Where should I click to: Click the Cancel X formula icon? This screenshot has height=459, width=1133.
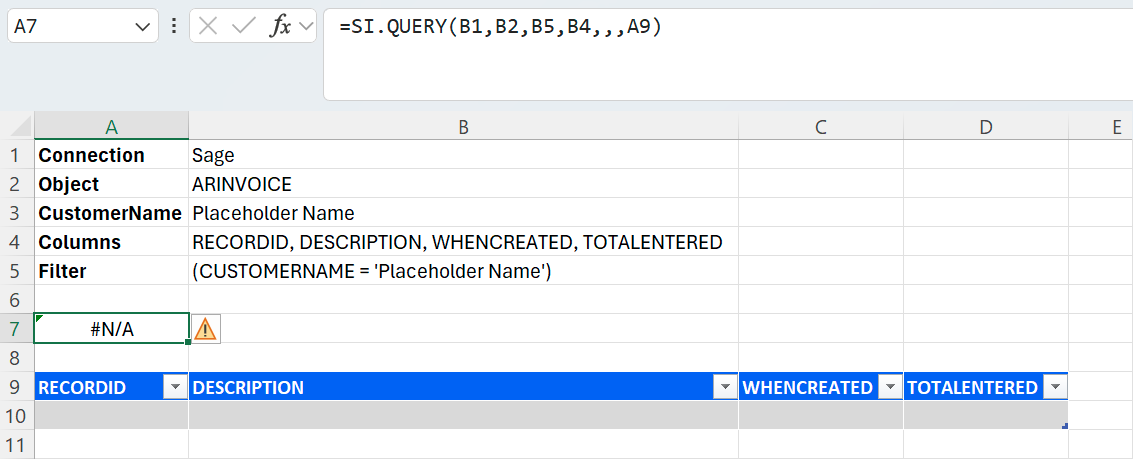[208, 27]
